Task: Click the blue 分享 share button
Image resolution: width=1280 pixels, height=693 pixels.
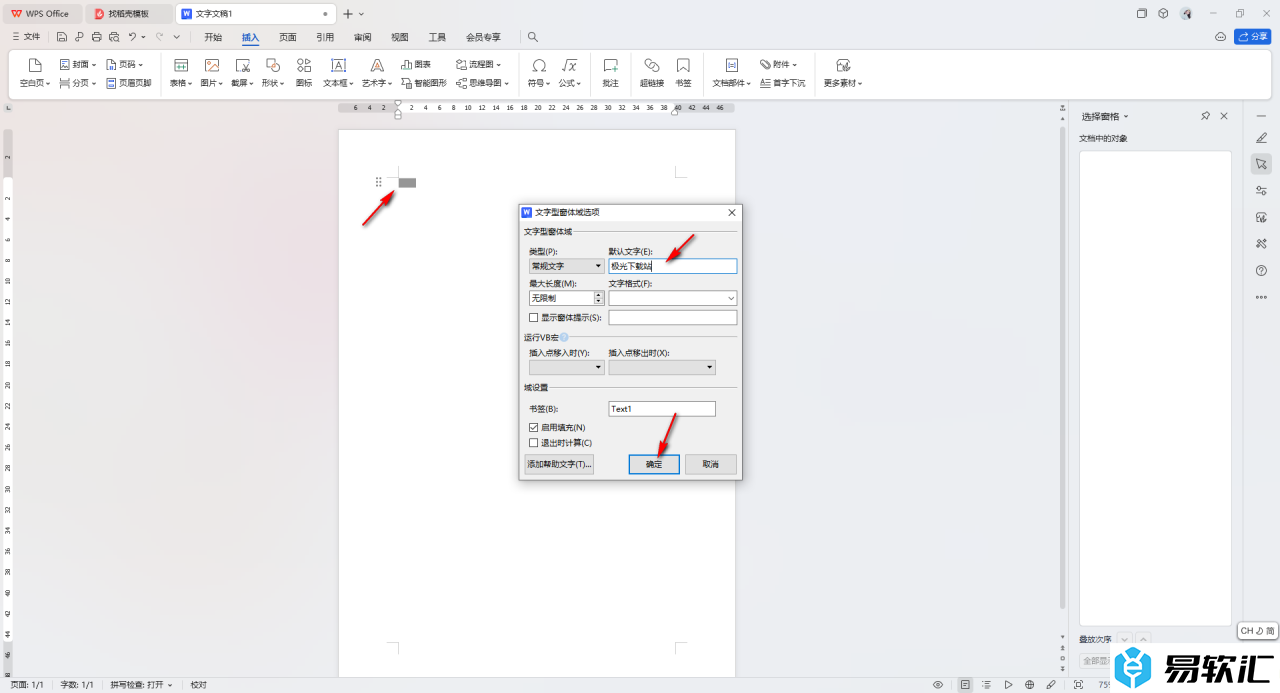Action: tap(1253, 37)
